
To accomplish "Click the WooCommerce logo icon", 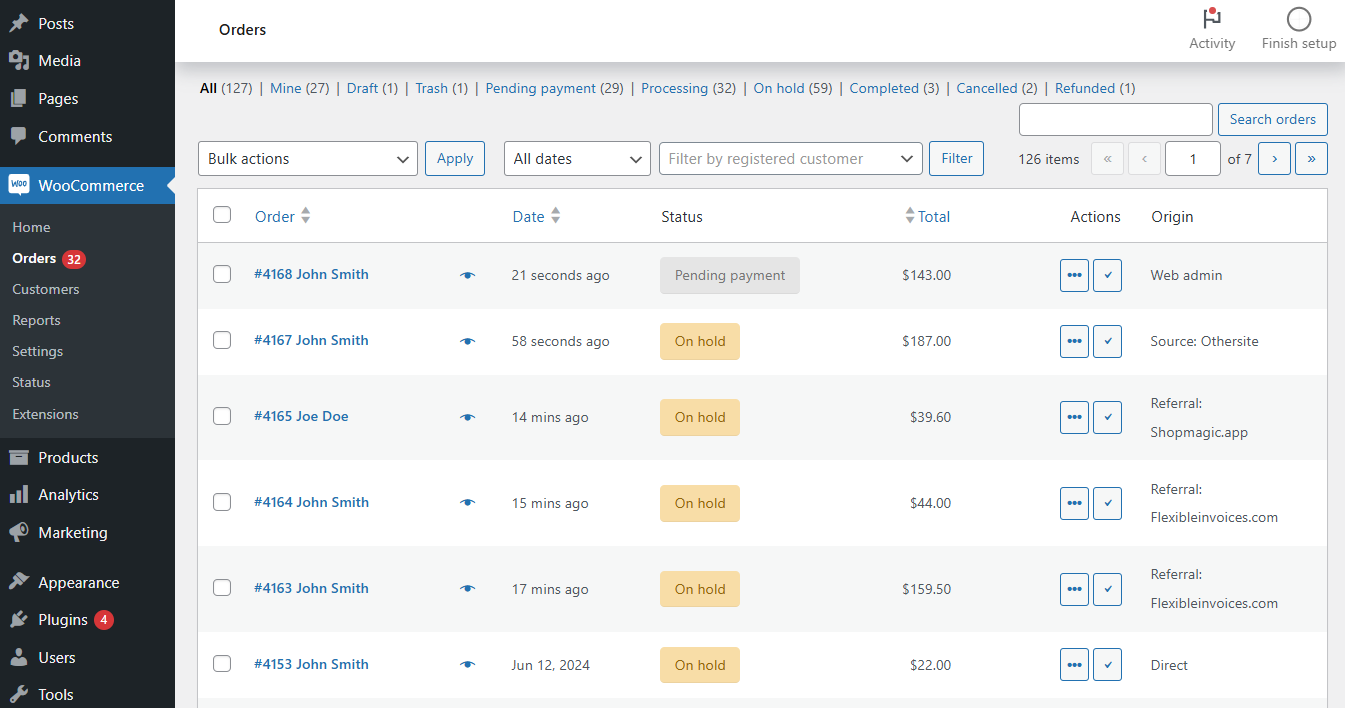I will click(18, 185).
